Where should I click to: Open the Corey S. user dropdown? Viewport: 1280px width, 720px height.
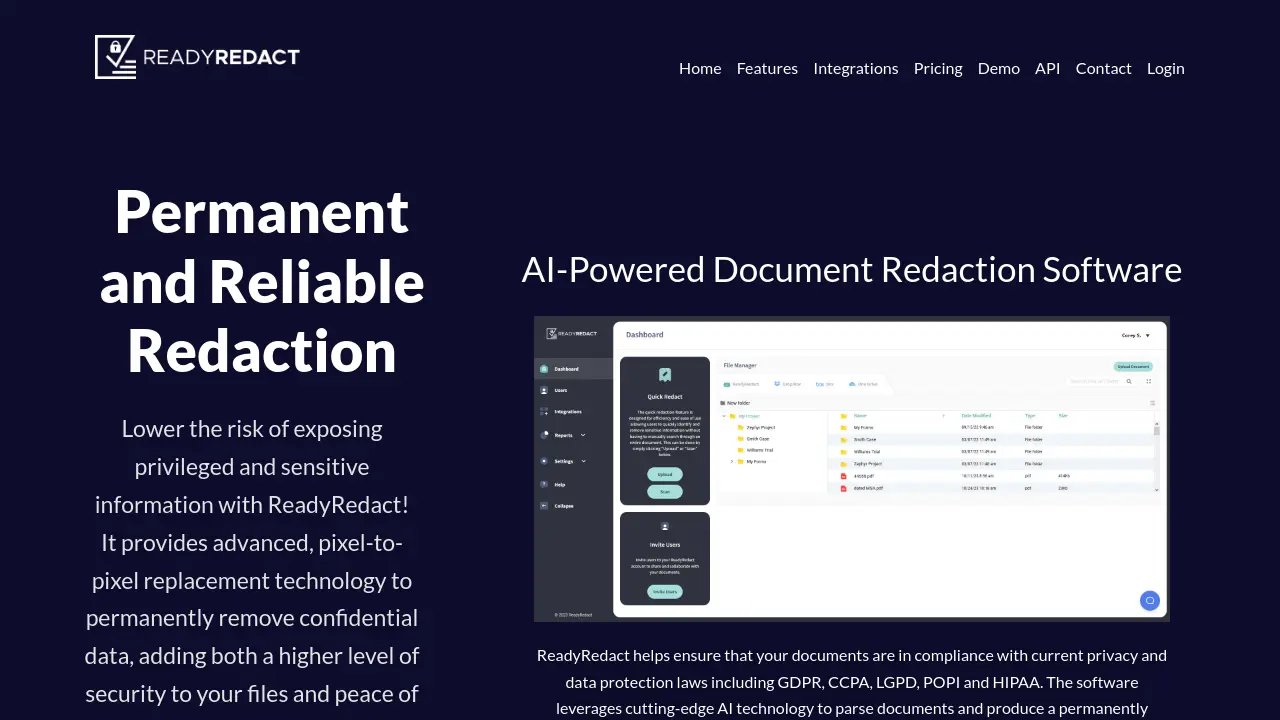(1136, 335)
